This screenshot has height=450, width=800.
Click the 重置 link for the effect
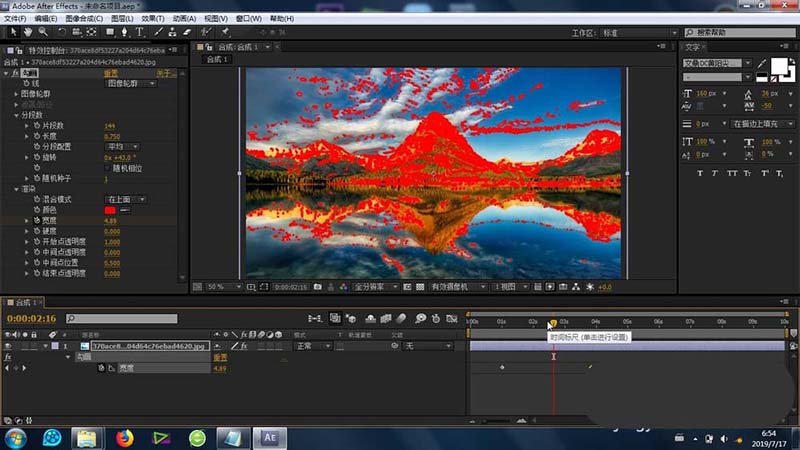pos(112,74)
